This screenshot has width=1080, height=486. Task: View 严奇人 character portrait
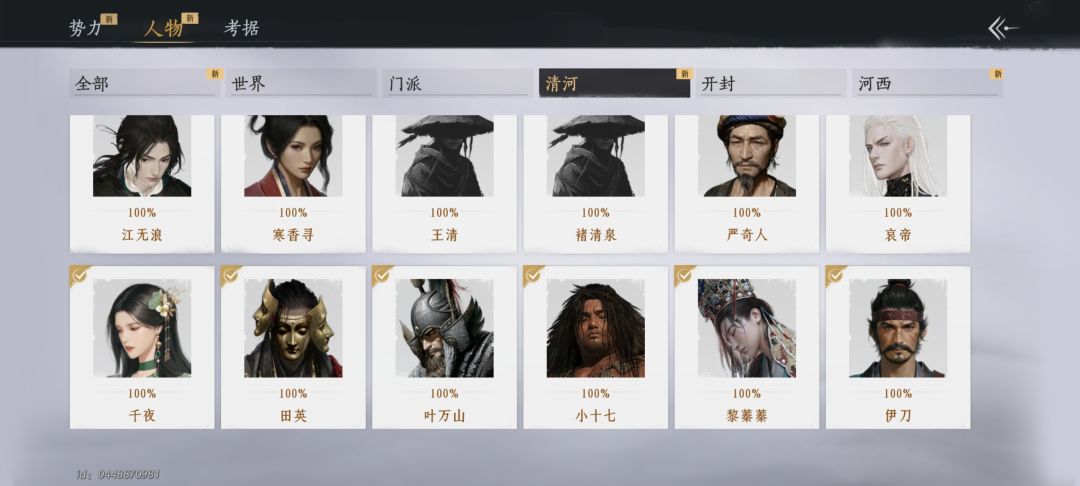click(x=747, y=156)
